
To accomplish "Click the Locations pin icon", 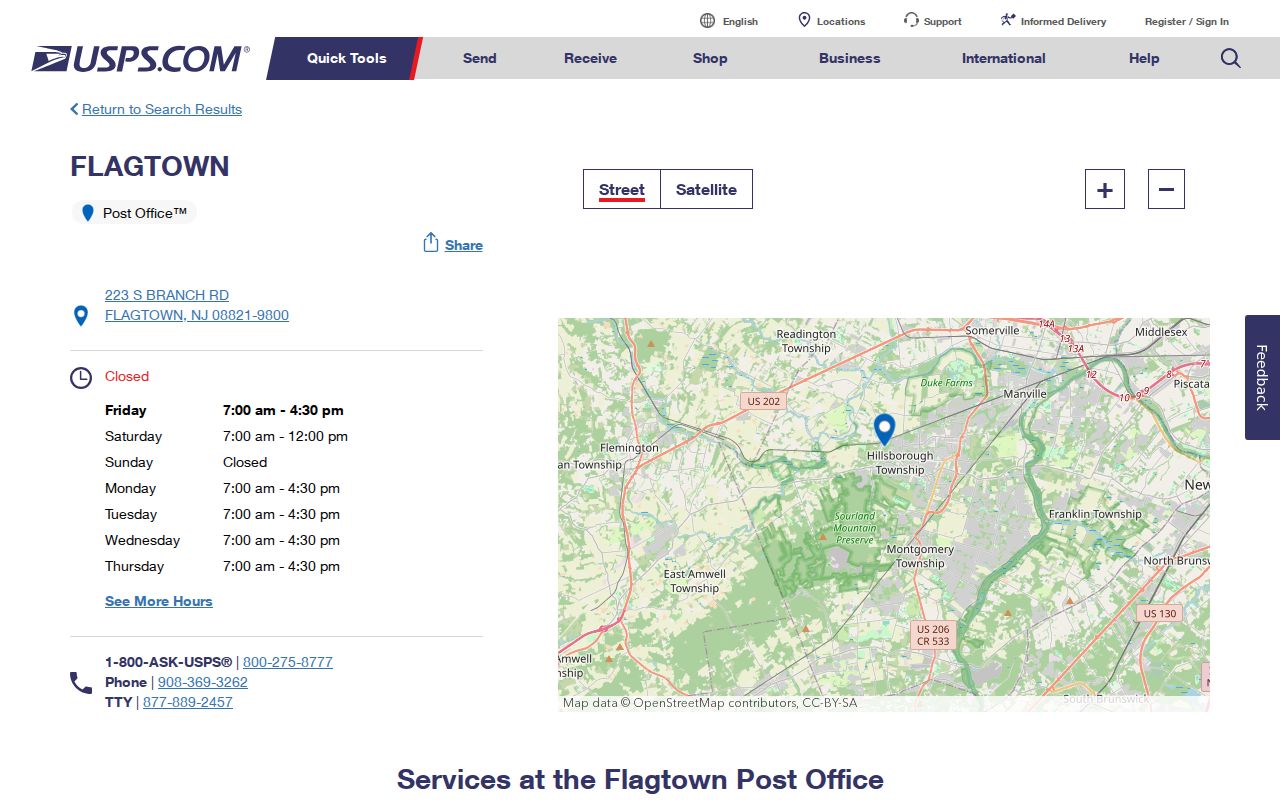I will (x=804, y=20).
